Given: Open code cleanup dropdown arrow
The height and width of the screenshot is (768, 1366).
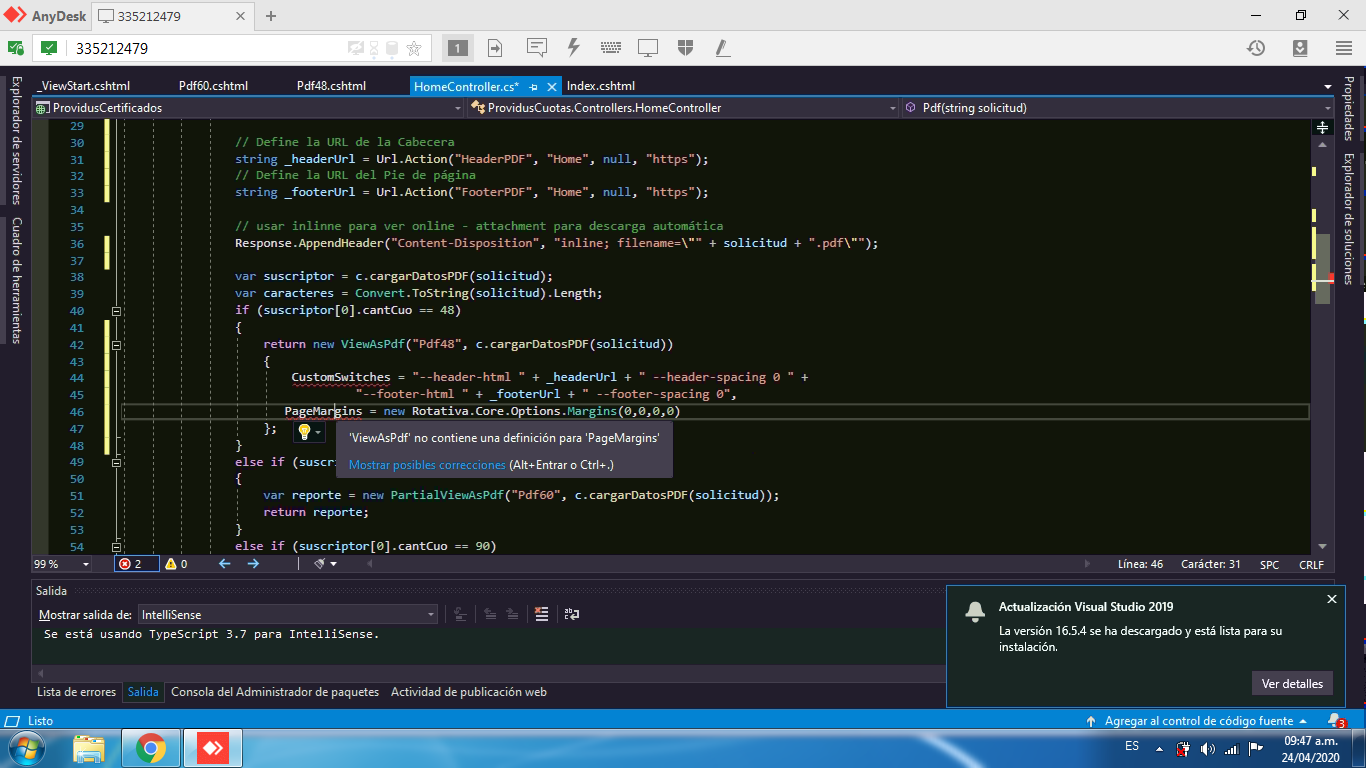Looking at the screenshot, I should click(333, 565).
